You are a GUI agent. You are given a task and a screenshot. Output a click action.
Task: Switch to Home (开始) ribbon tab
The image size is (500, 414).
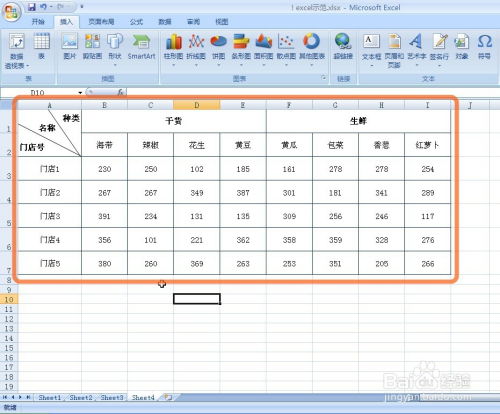click(38, 22)
